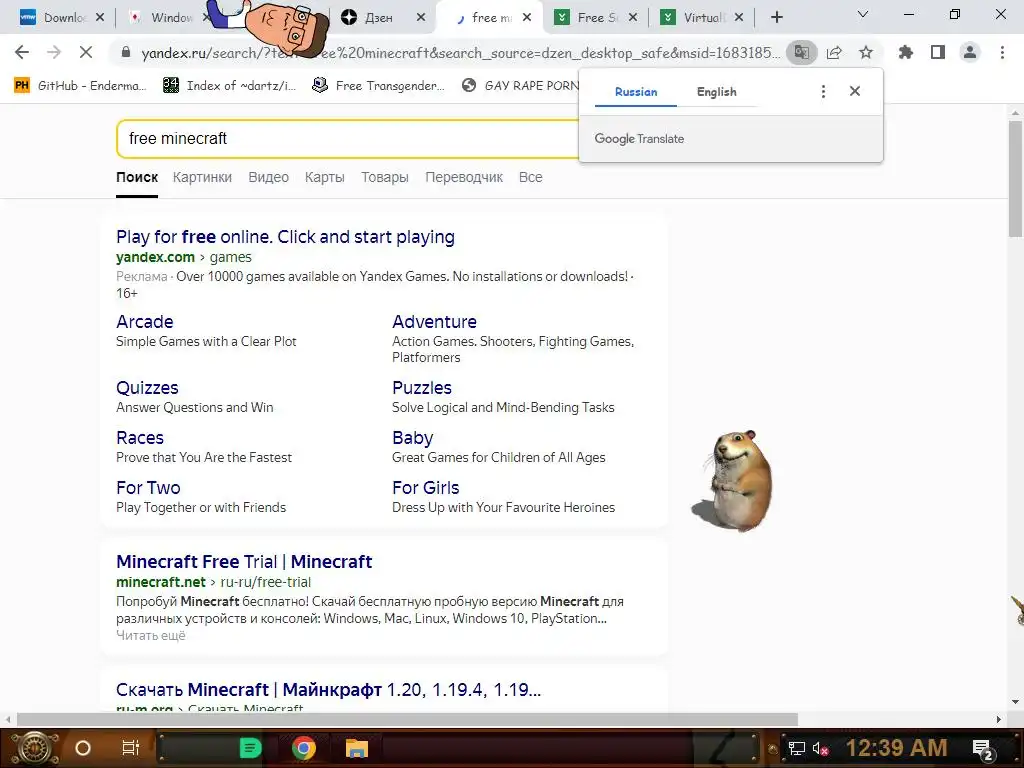
Task: Open the Adventure games link
Action: point(434,322)
